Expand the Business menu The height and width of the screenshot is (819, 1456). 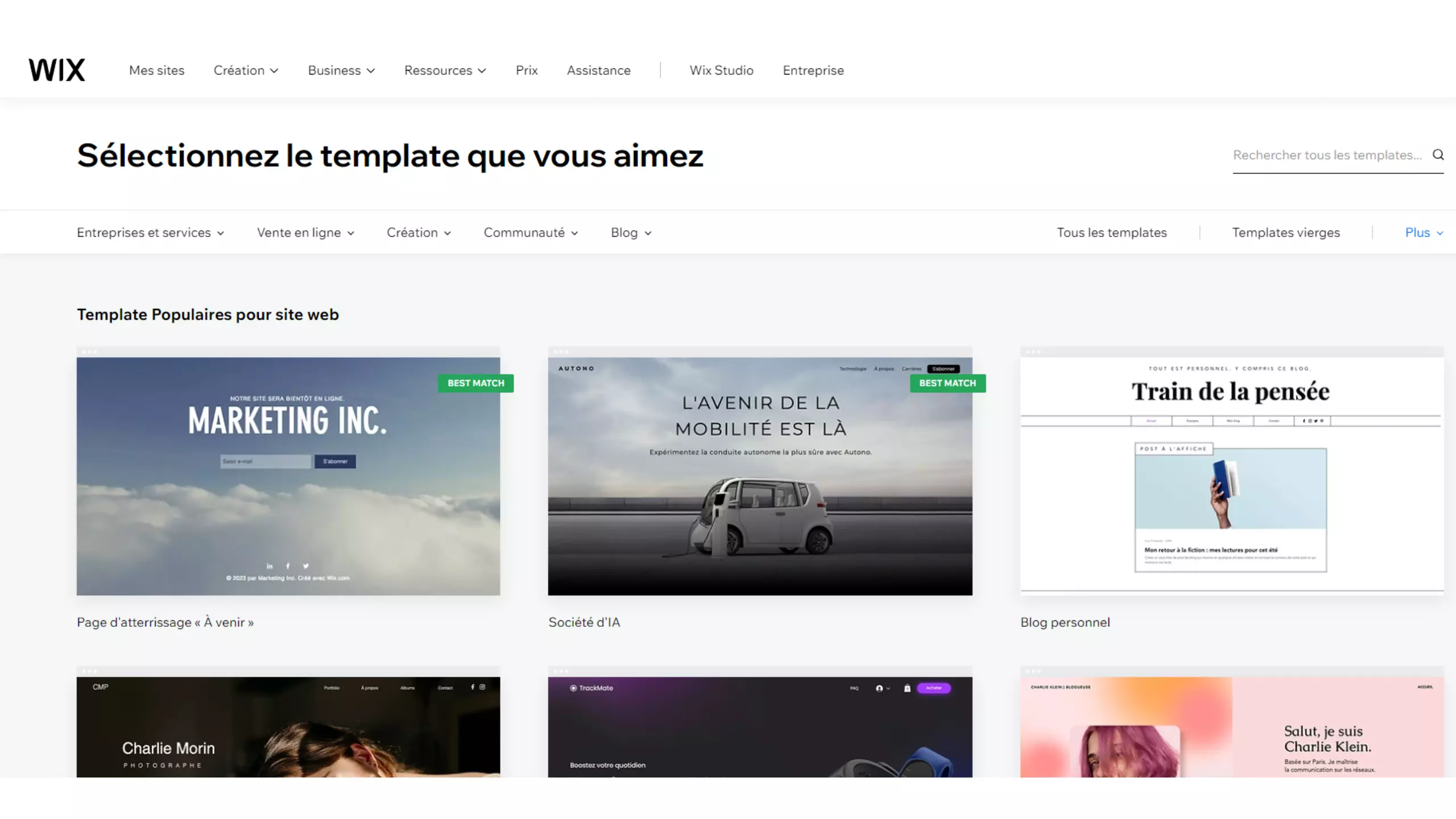pyautogui.click(x=341, y=71)
